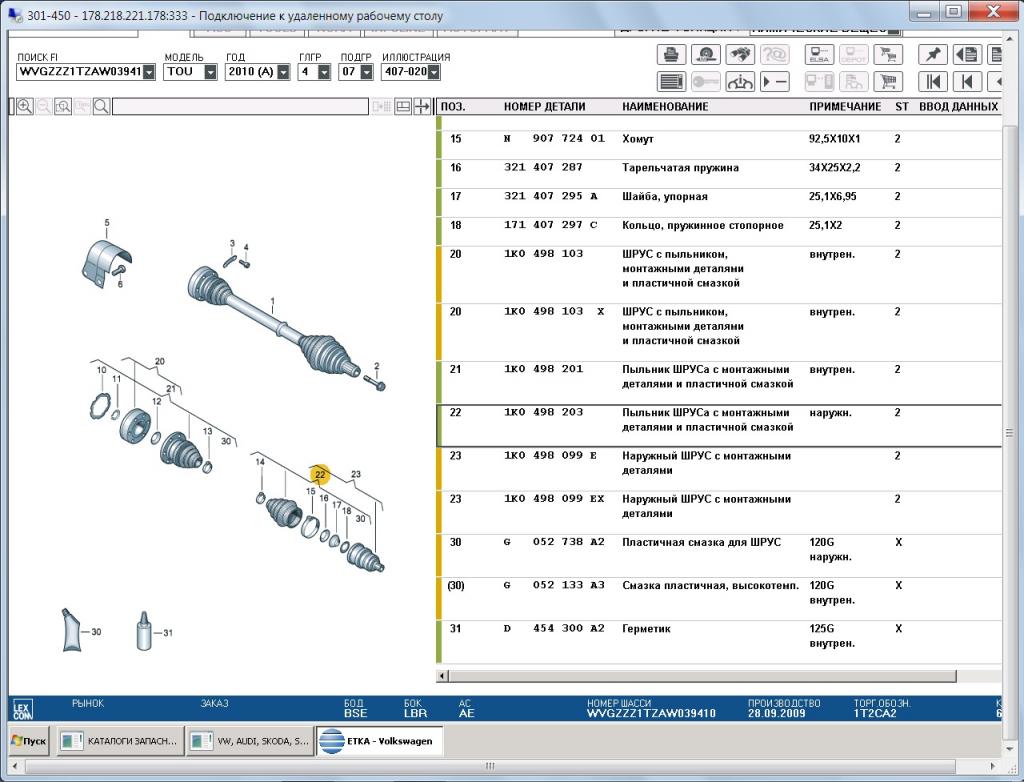Image resolution: width=1024 pixels, height=782 pixels.
Task: Go to previous illustration with bar-arrow icon
Action: pyautogui.click(x=967, y=82)
